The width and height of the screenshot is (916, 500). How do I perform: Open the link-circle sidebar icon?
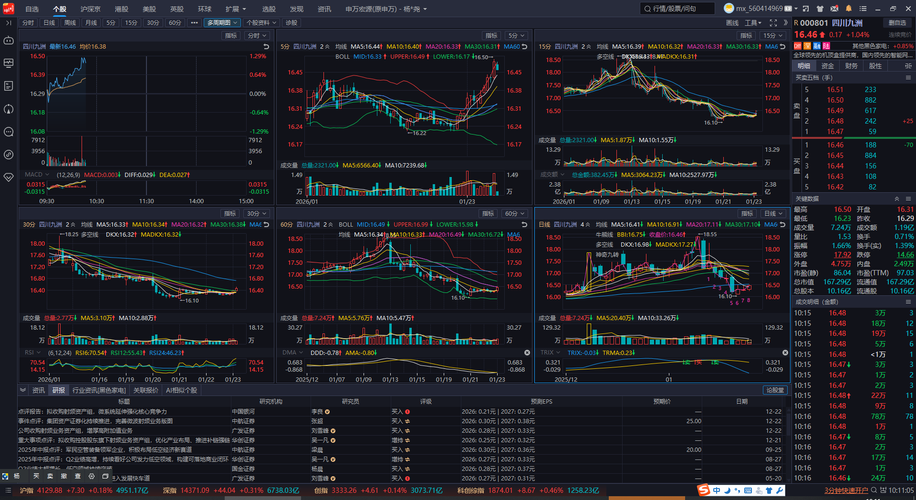(x=8, y=154)
